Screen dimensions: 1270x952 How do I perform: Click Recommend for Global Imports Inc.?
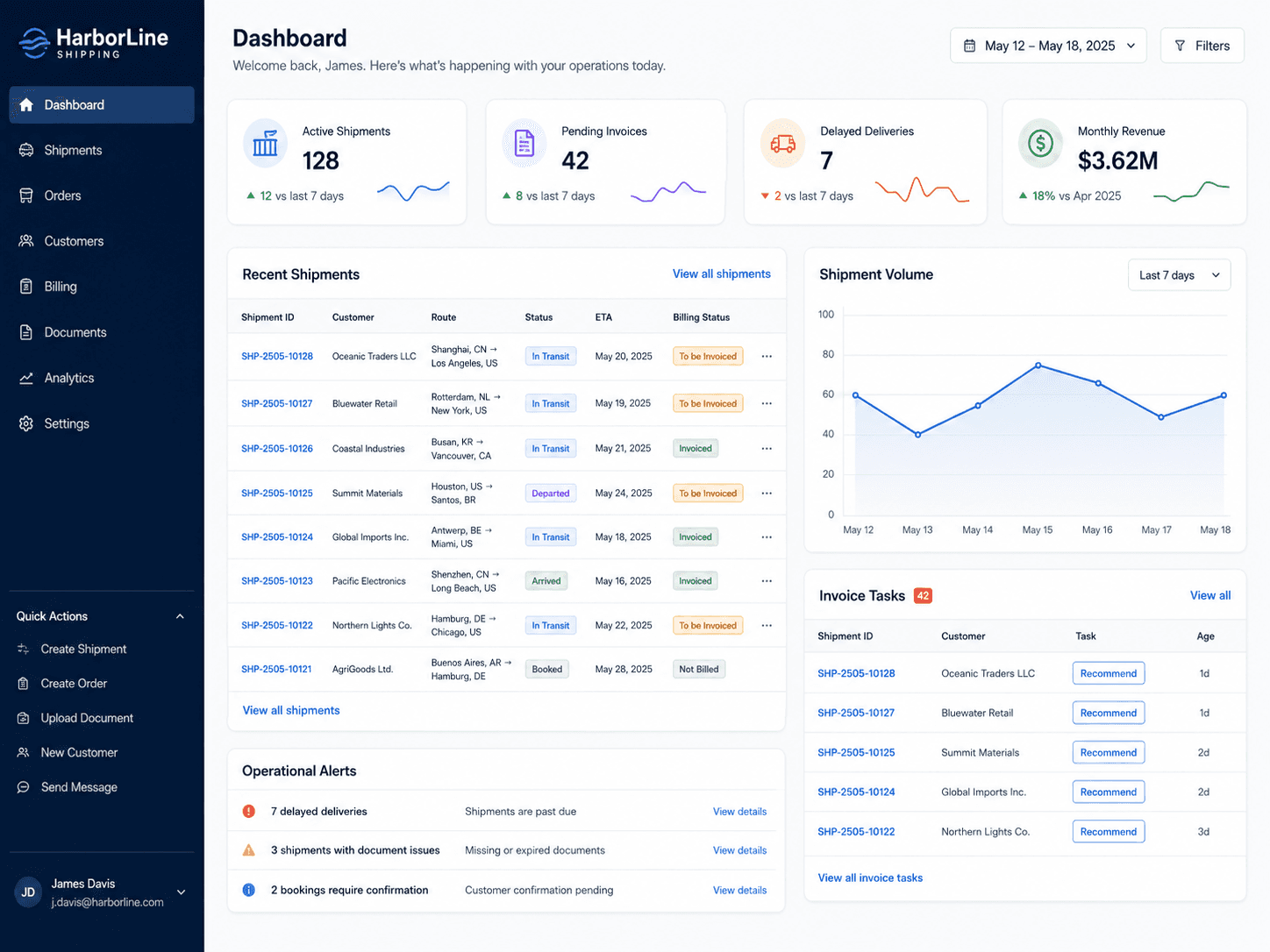[1109, 792]
